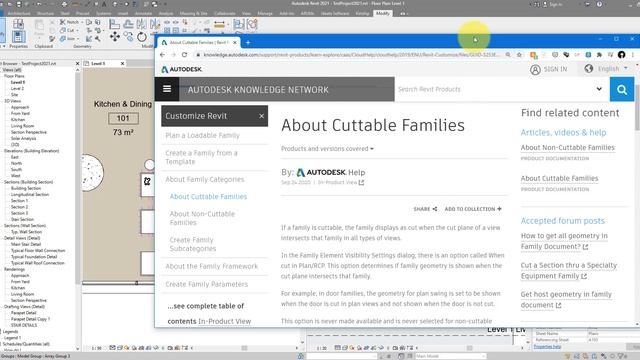Open Create Family Parameters sidebar link
This screenshot has width=640, height=360.
(207, 284)
